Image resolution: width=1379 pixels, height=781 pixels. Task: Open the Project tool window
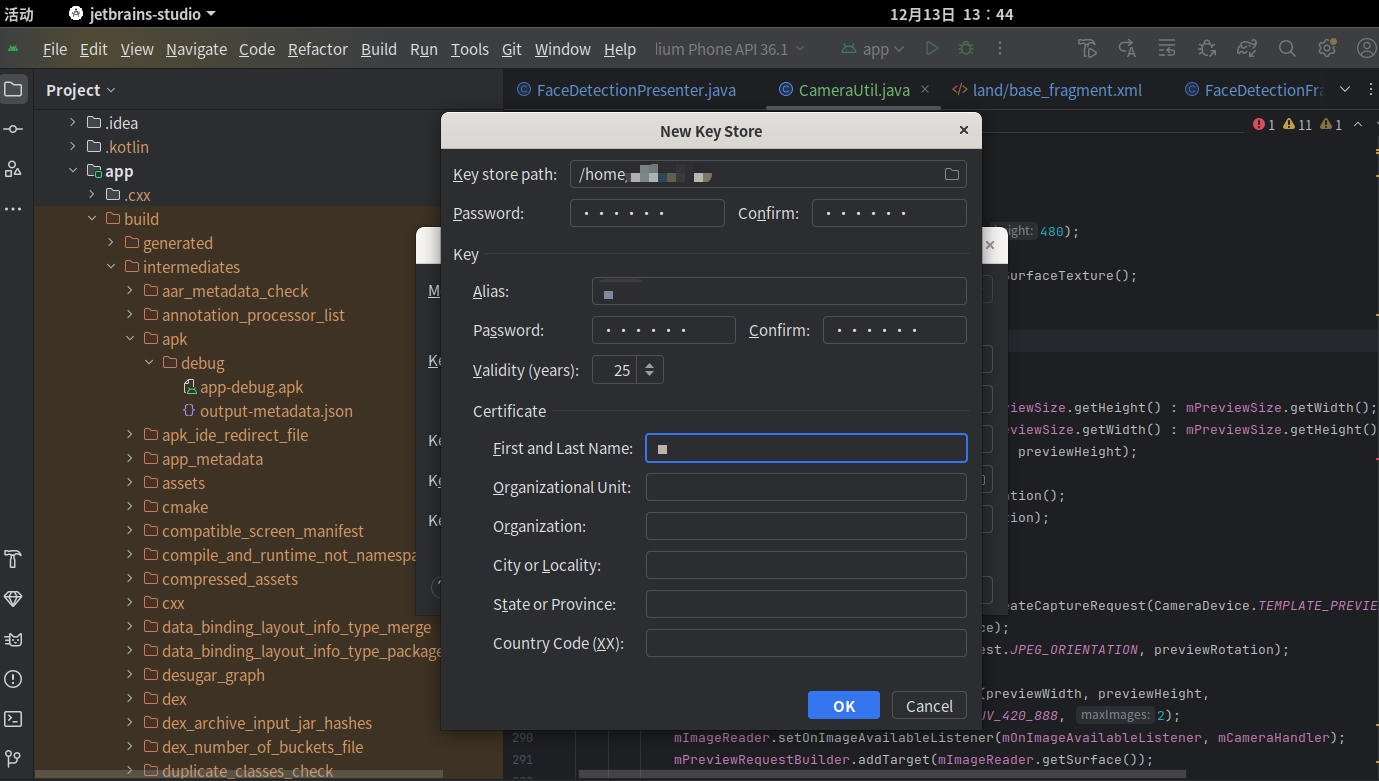tap(15, 89)
